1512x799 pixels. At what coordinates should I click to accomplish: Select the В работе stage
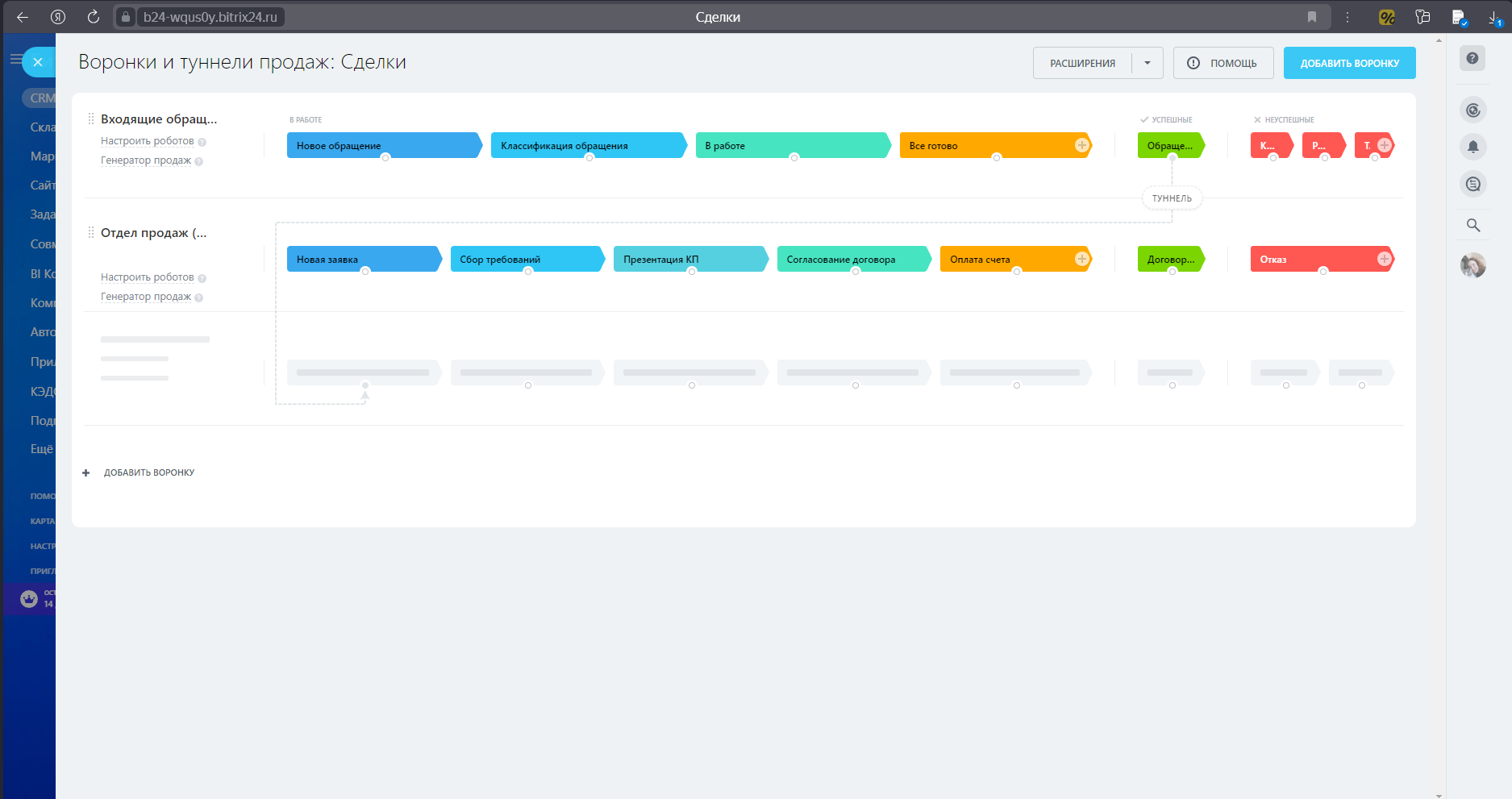[793, 145]
